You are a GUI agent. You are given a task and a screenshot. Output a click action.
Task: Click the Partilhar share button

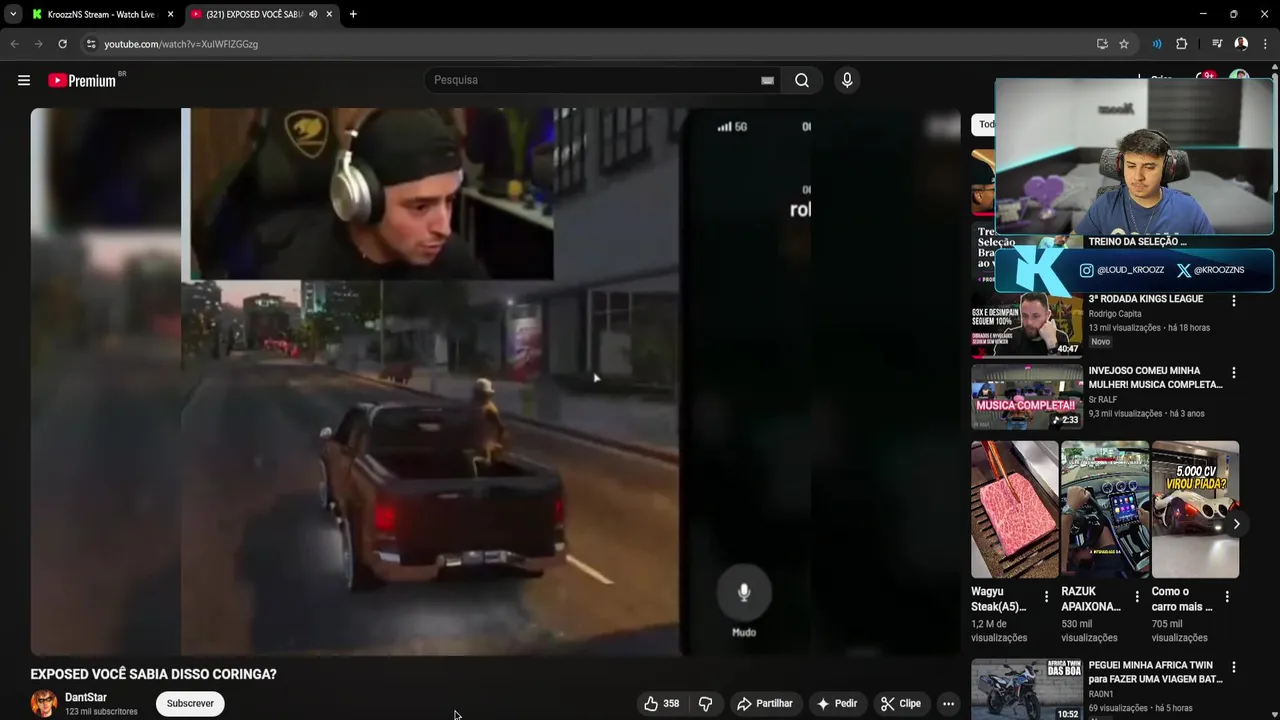pyautogui.click(x=765, y=704)
